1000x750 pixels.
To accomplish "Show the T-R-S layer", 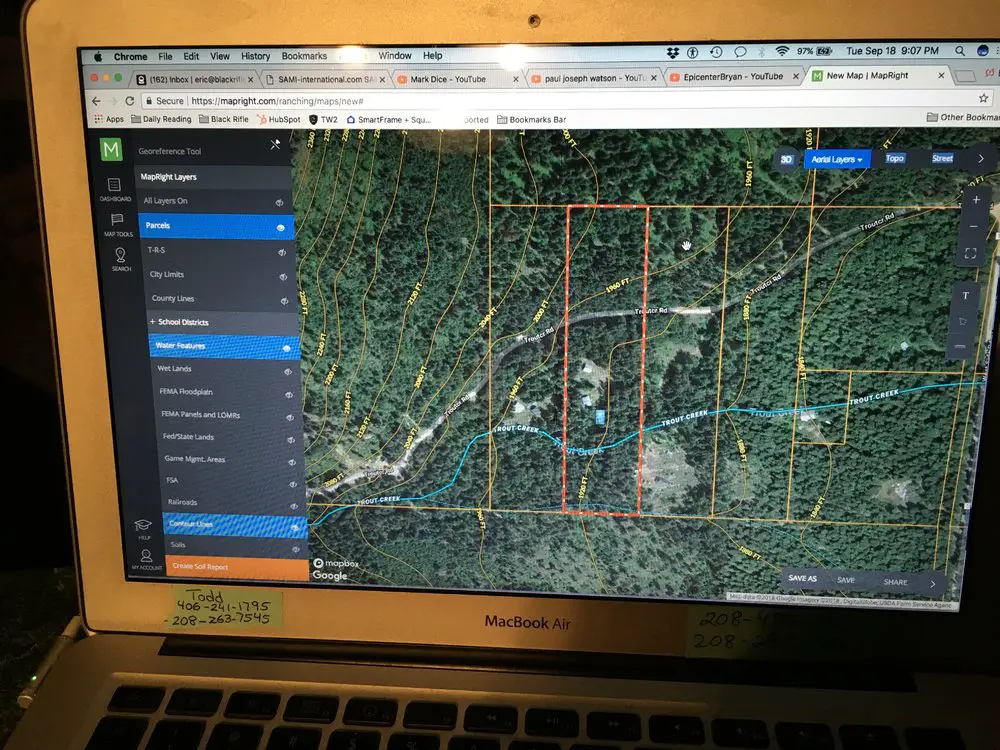I will pos(282,252).
